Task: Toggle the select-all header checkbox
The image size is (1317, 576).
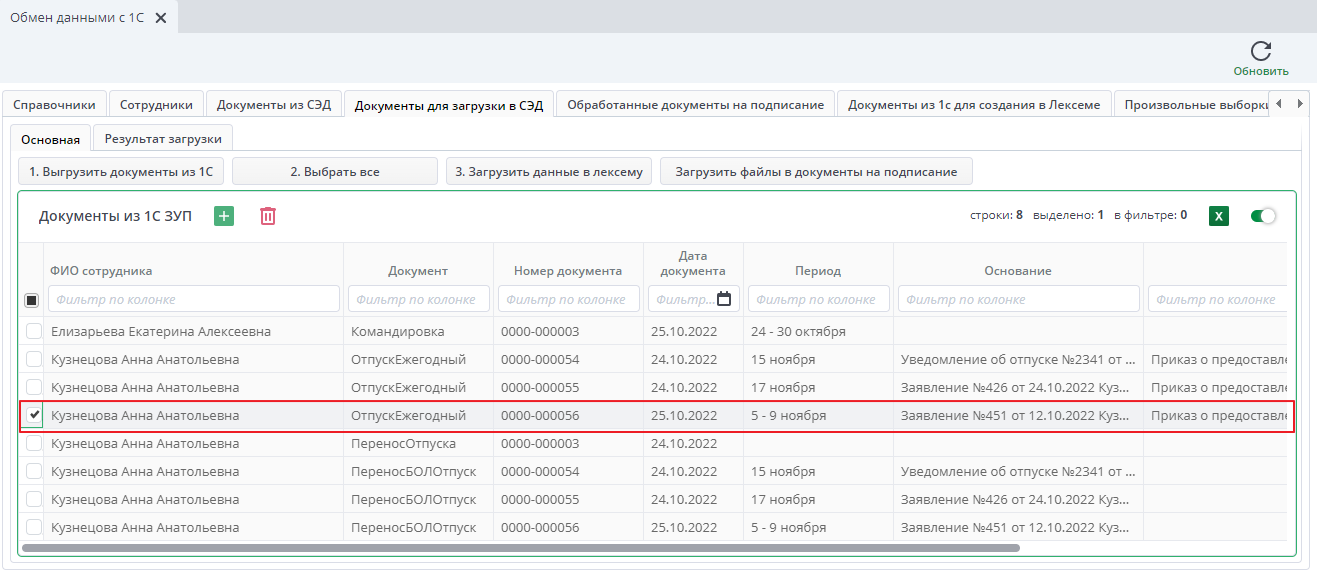Action: [x=31, y=300]
